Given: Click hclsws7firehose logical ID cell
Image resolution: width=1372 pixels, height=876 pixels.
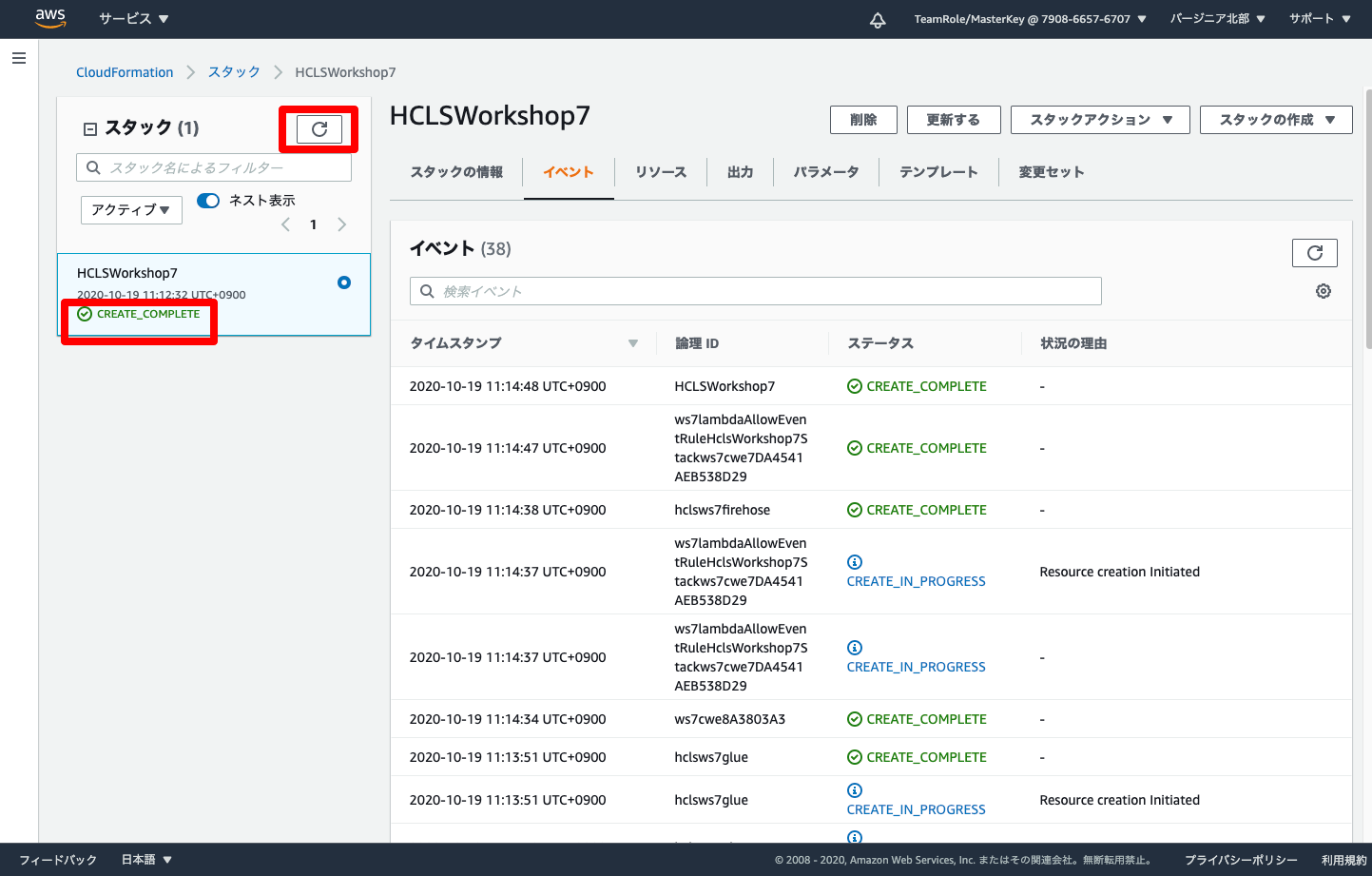Looking at the screenshot, I should click(x=723, y=510).
